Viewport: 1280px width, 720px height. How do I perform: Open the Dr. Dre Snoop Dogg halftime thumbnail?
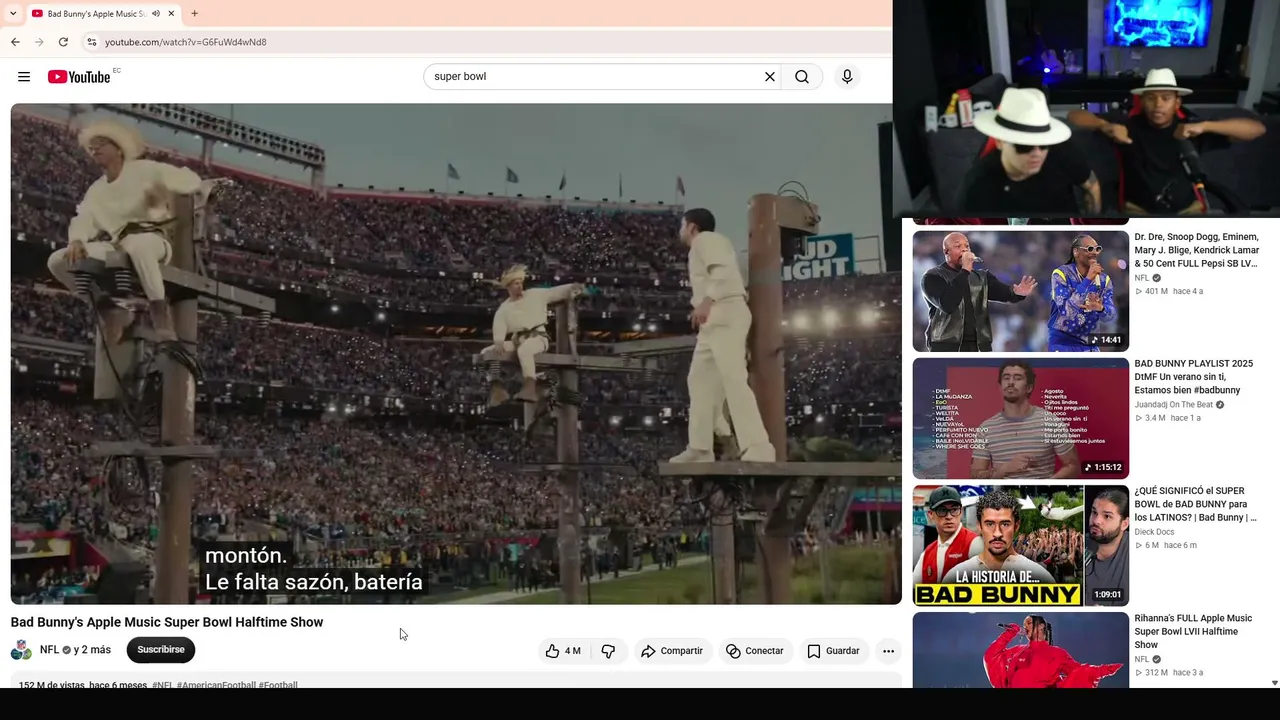(x=1021, y=291)
